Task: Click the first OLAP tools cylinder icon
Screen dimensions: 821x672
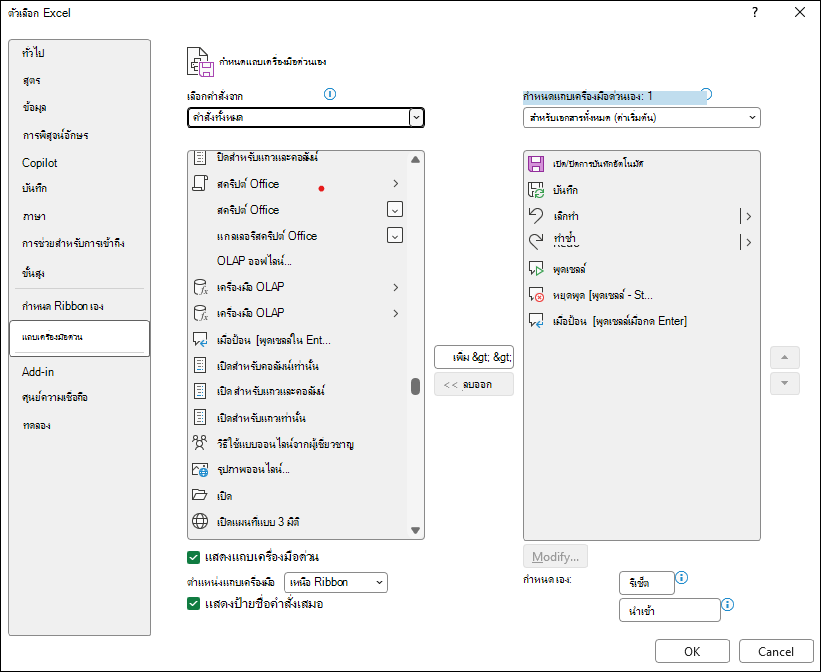Action: (x=201, y=287)
